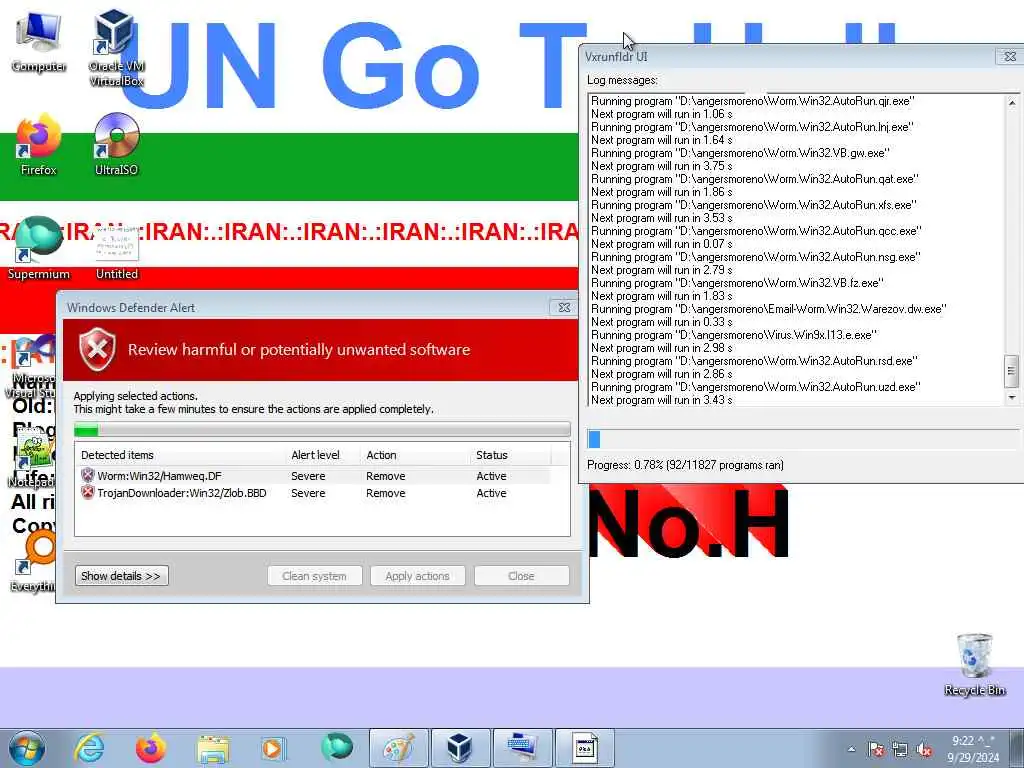Switch to the keyboard-and-monitor taskbar window
The height and width of the screenshot is (768, 1024).
pos(523,748)
